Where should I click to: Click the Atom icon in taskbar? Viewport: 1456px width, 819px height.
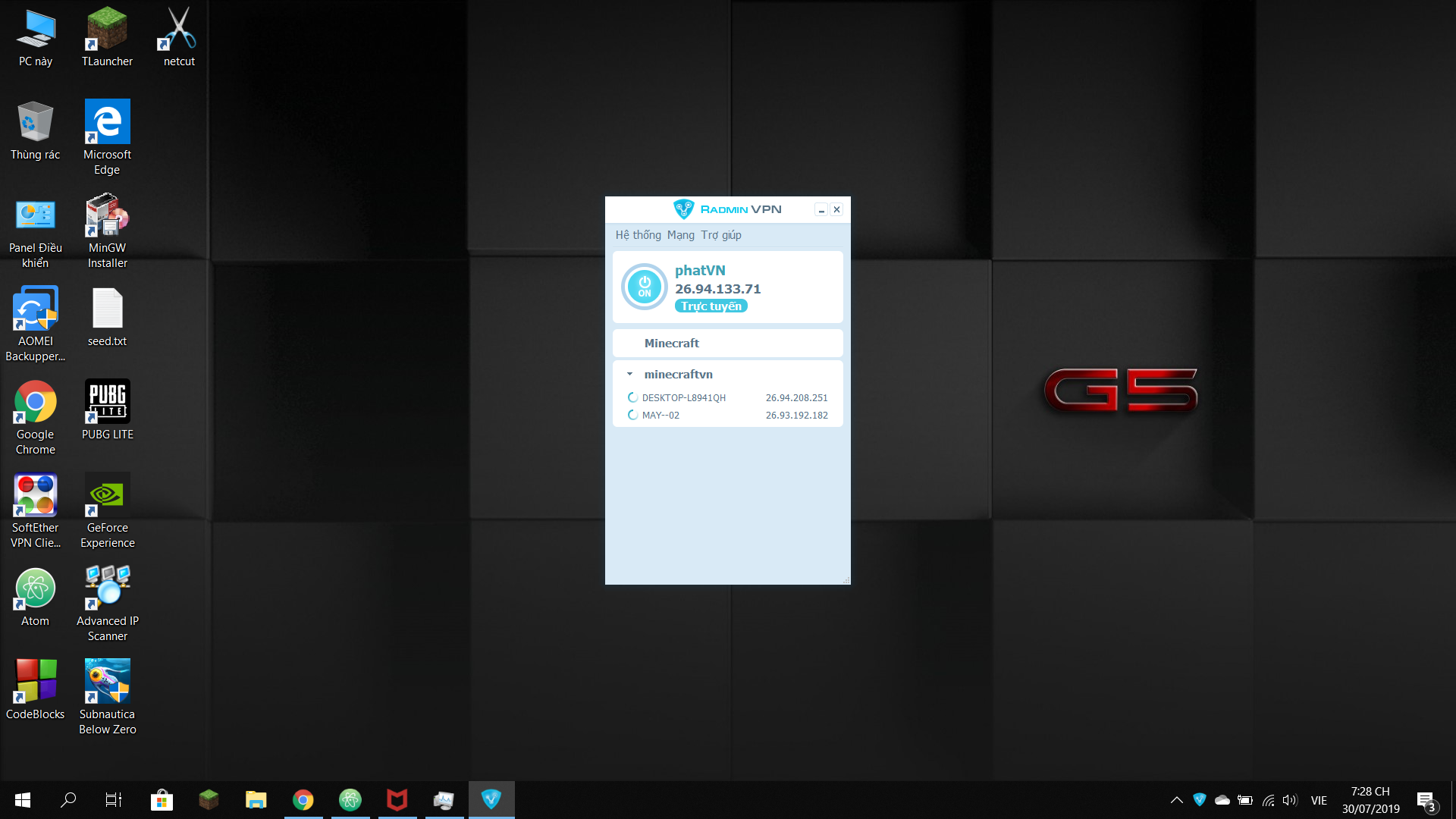point(350,799)
